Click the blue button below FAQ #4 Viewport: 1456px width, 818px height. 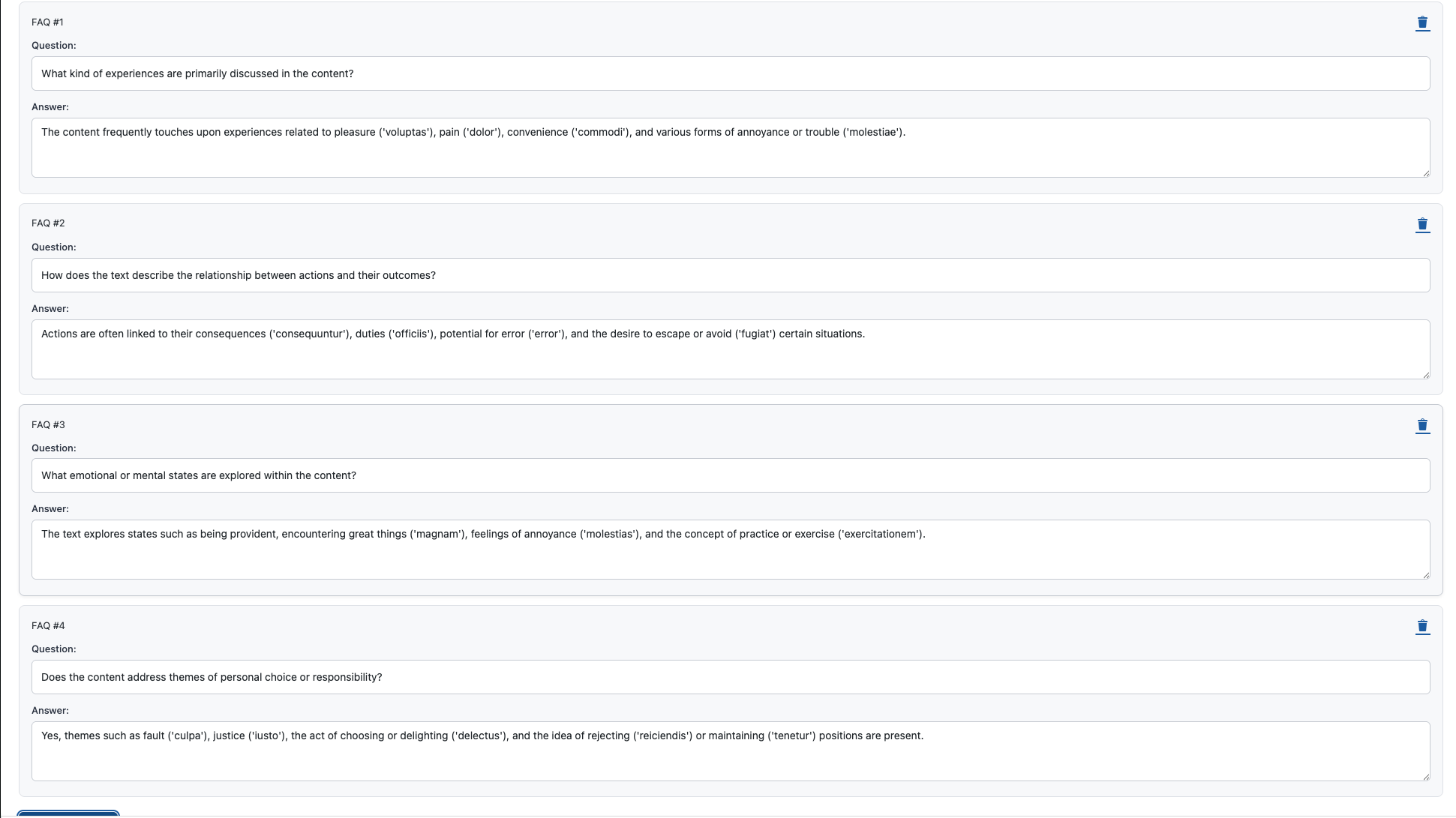68,815
